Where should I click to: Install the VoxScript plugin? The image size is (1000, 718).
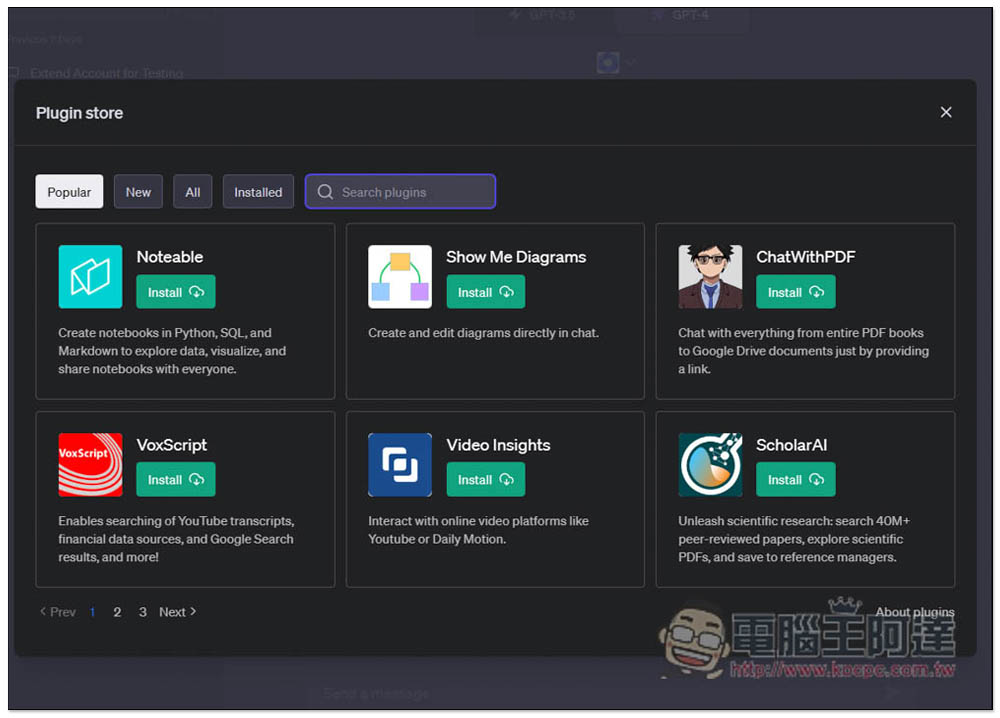pos(175,480)
